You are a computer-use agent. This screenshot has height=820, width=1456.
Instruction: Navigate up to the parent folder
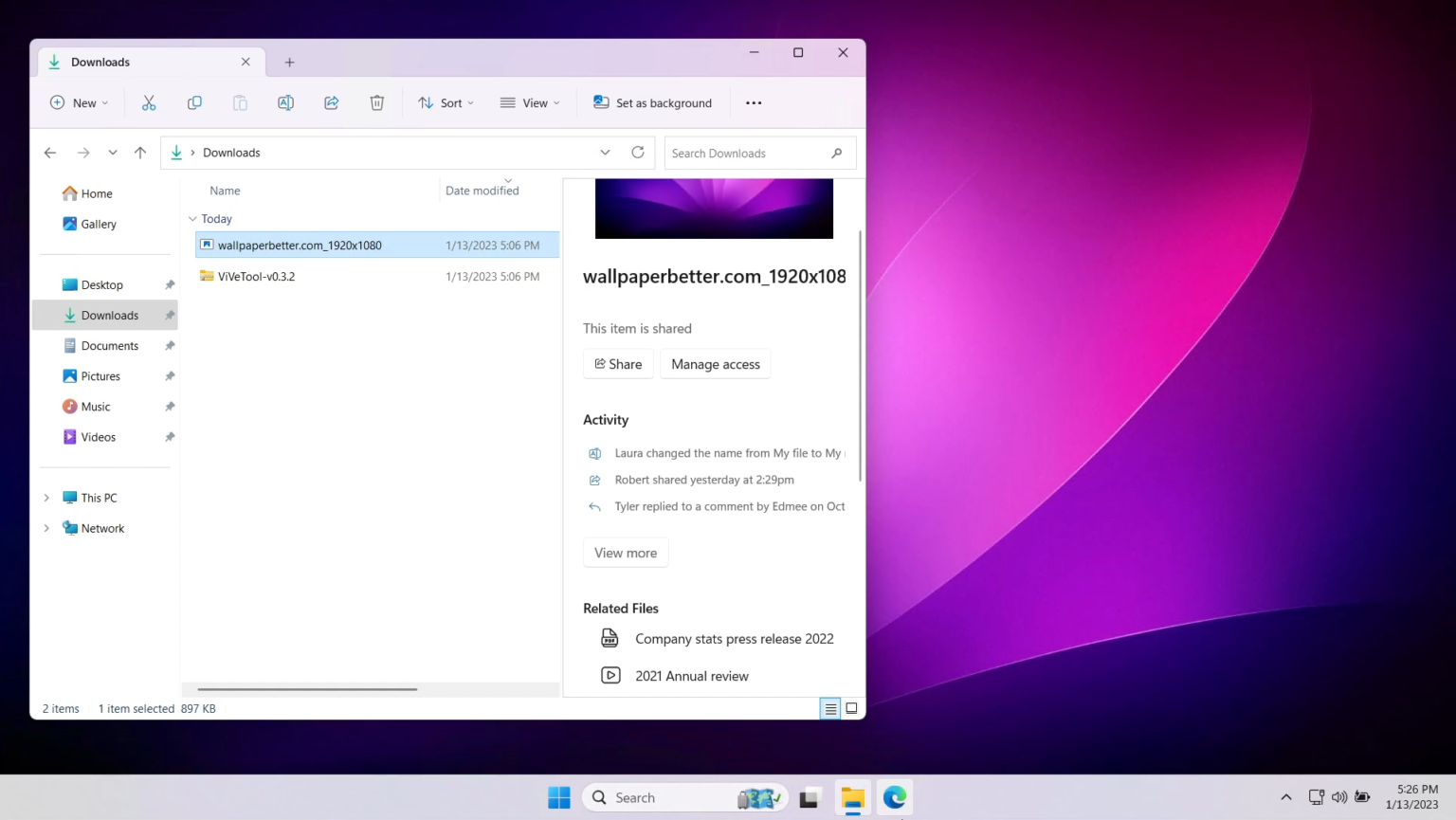(x=140, y=152)
